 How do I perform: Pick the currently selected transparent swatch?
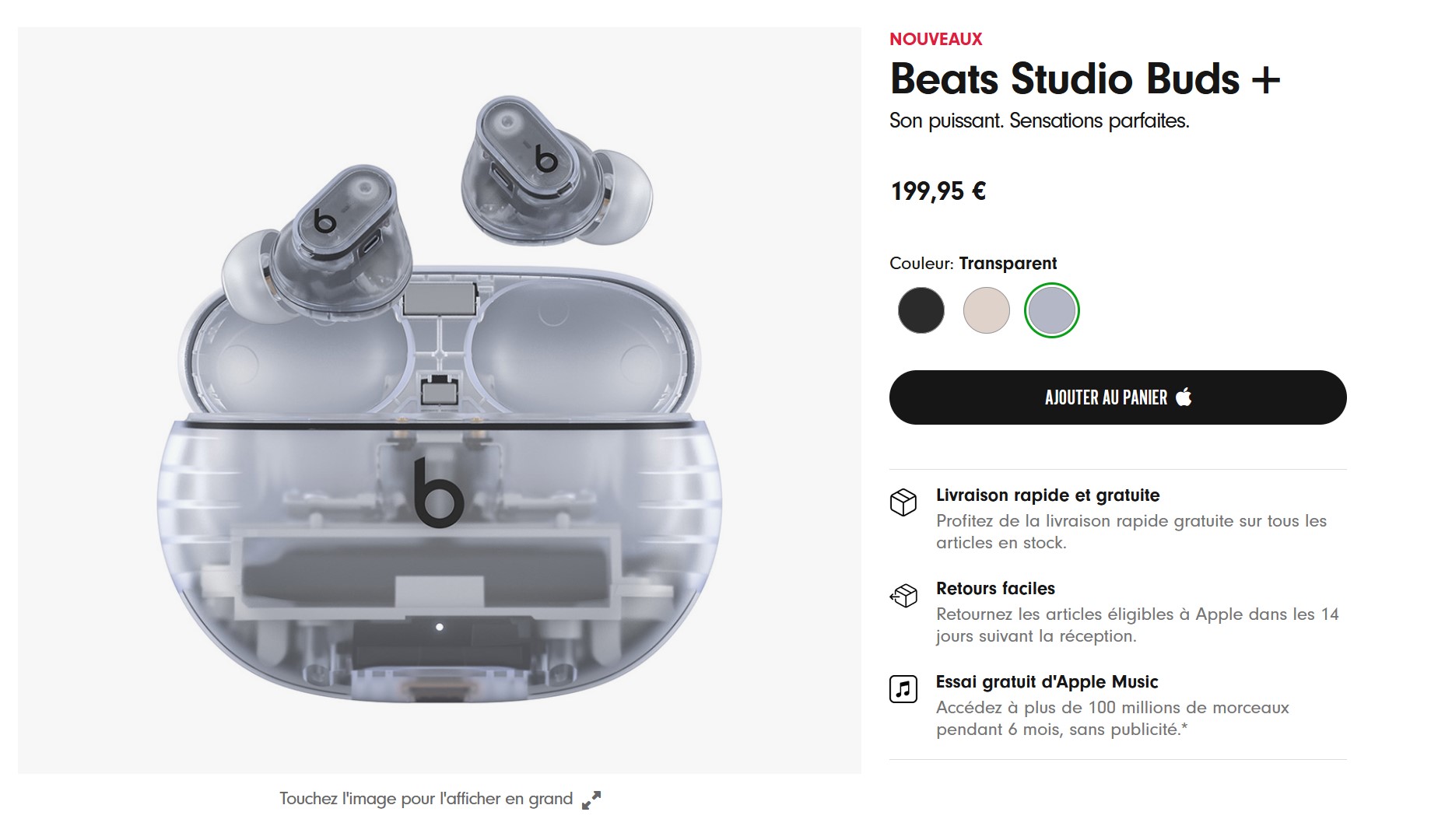(1050, 310)
